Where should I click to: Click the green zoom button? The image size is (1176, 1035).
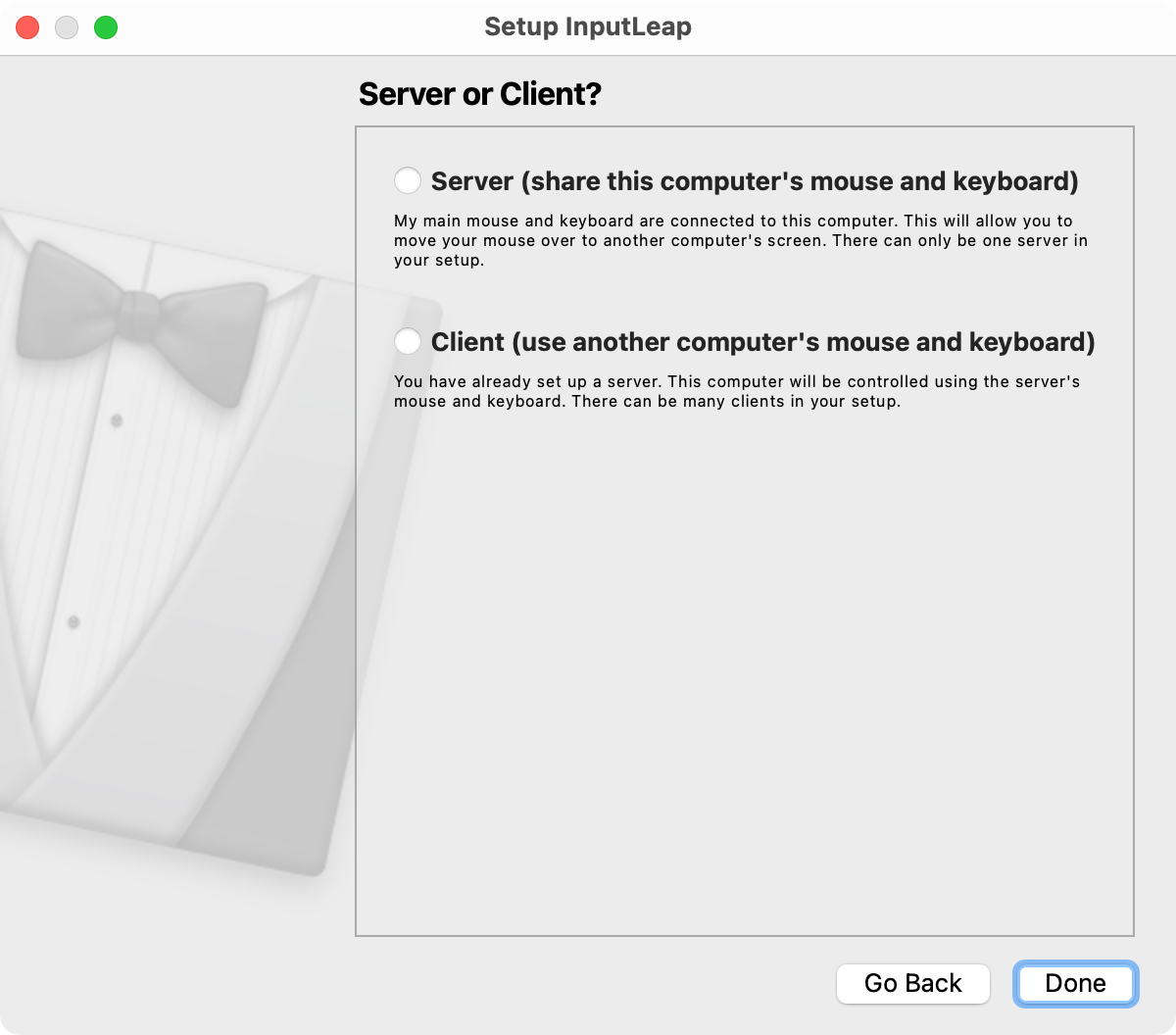106,27
